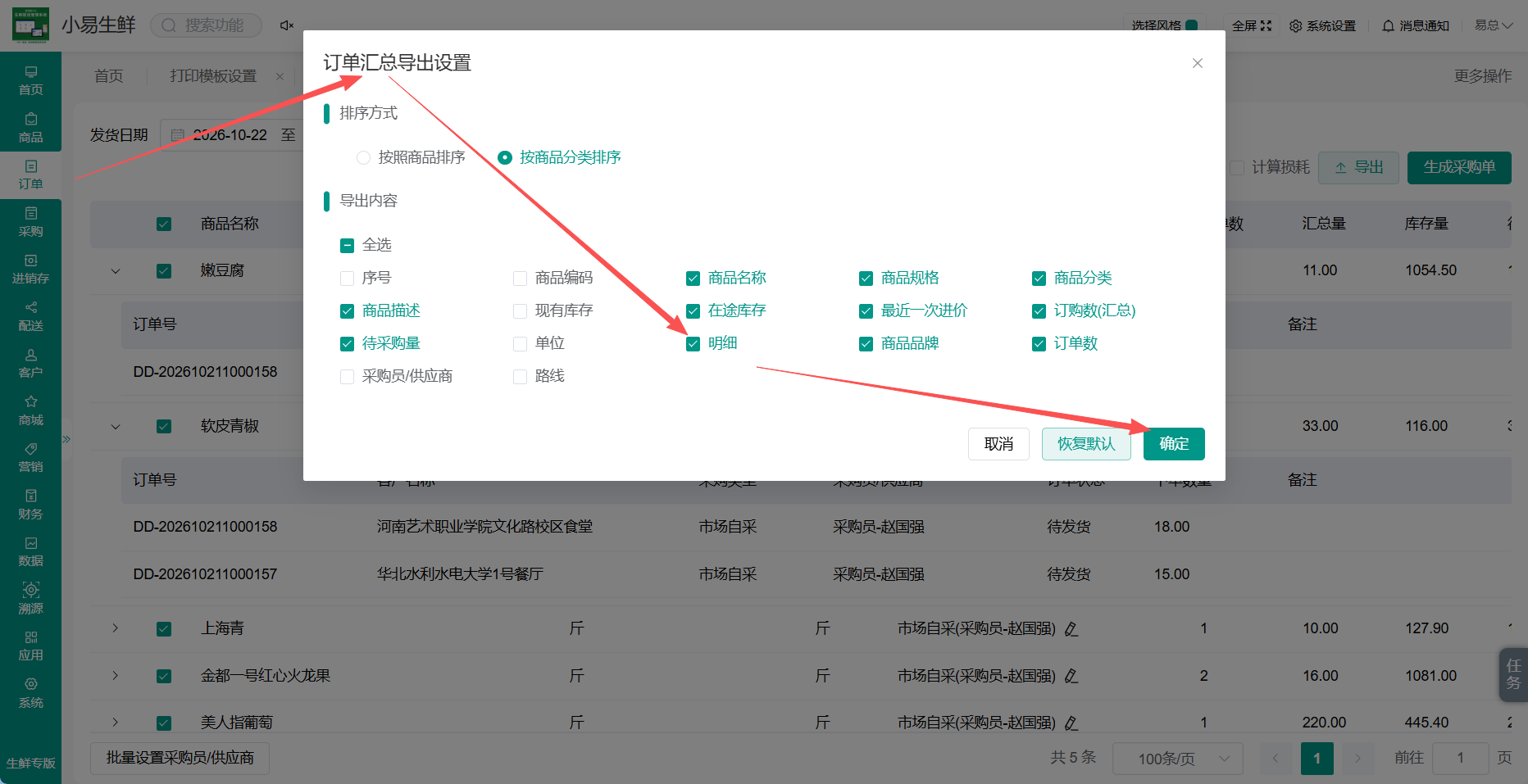Edit supplier pencil icon for 金都一号红心火龙果
This screenshot has height=784, width=1528.
pos(1071,677)
